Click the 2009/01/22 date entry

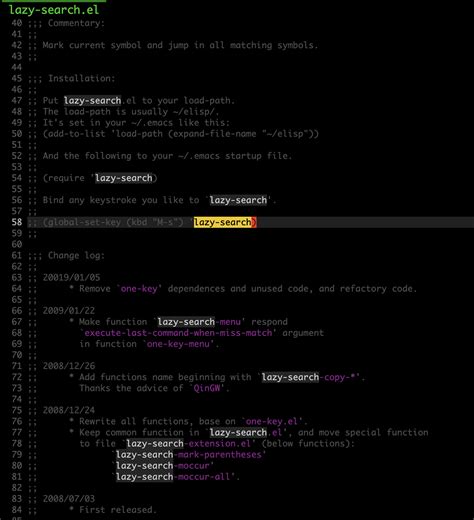(69, 311)
